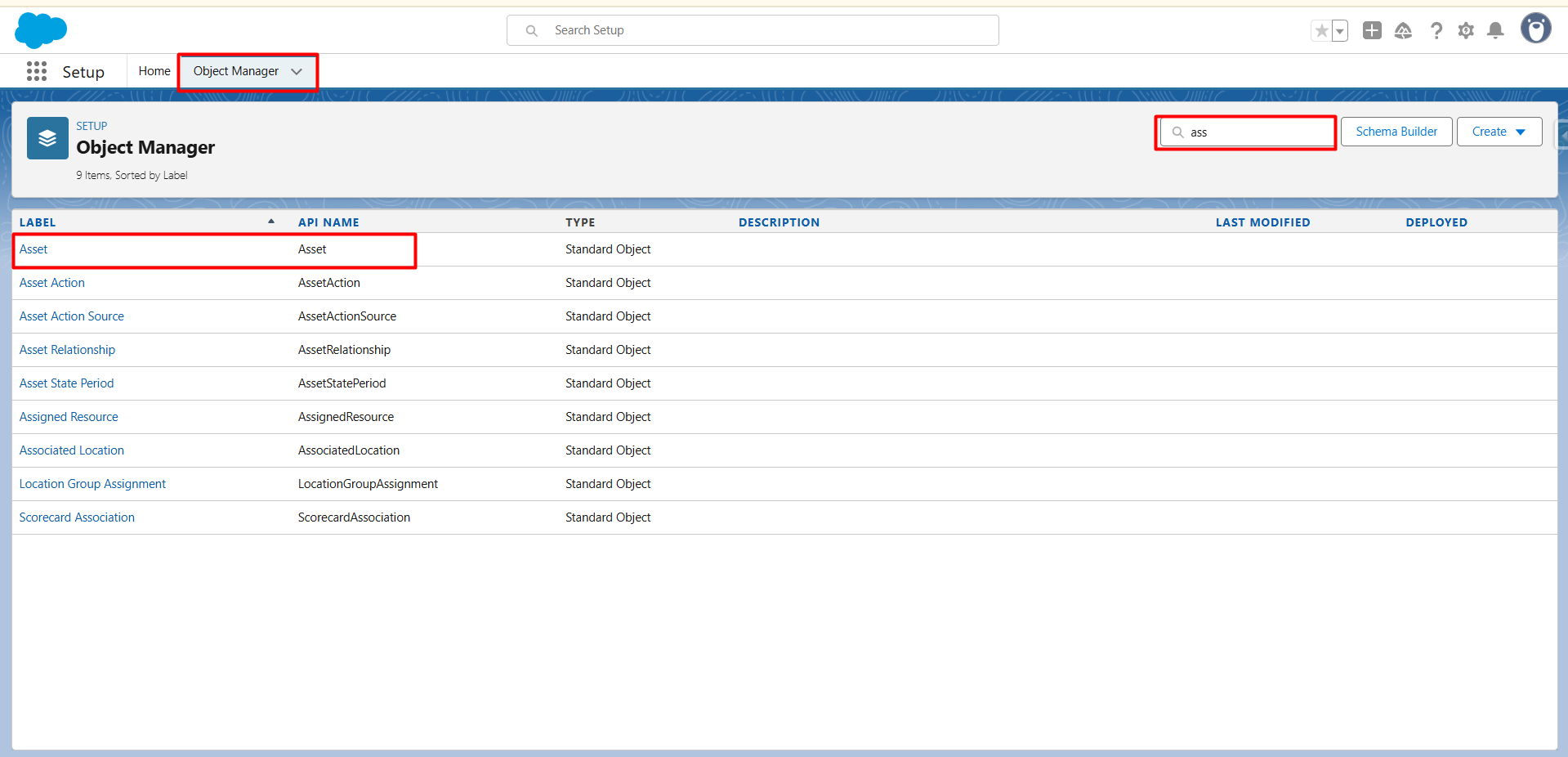Sort by the API Name column header

tap(328, 222)
